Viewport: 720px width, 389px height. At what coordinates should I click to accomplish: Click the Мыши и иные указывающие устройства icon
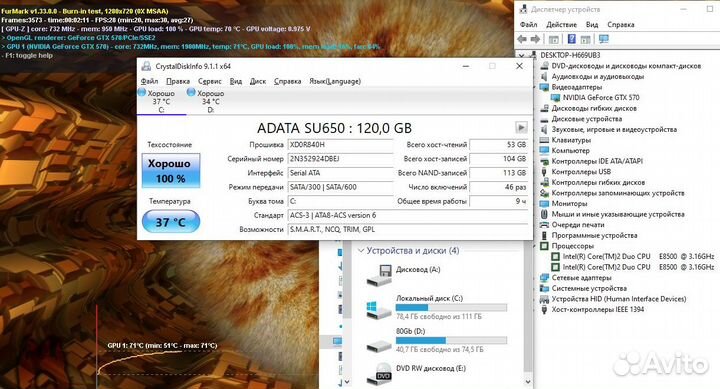pyautogui.click(x=545, y=214)
